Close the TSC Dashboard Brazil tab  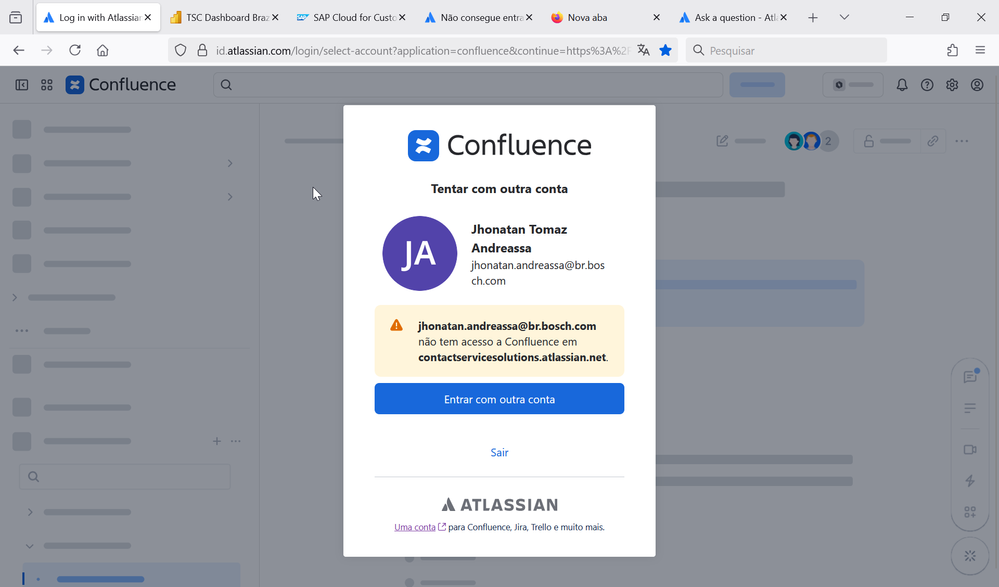pyautogui.click(x=275, y=18)
